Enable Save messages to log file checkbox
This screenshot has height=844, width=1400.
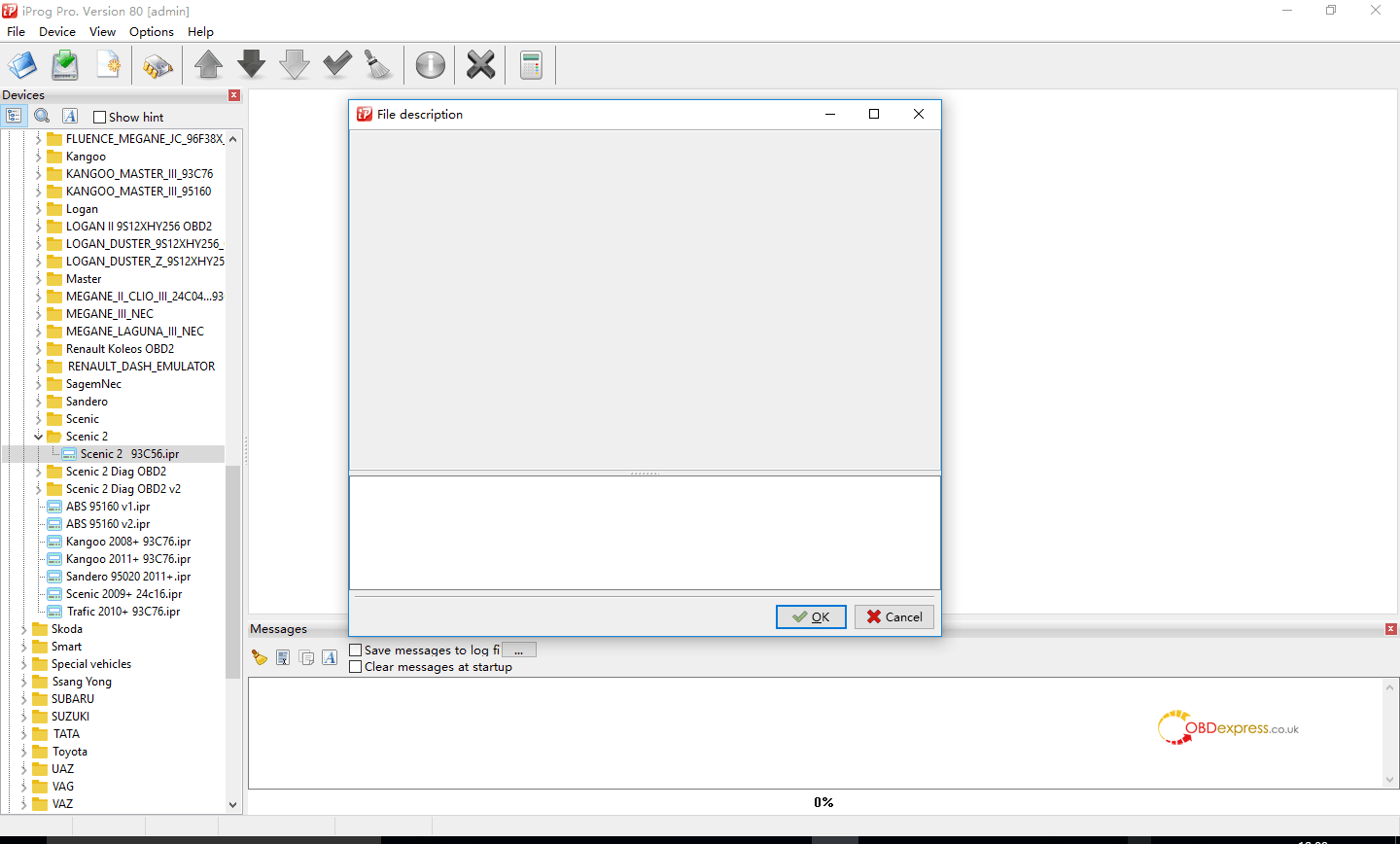click(x=356, y=651)
